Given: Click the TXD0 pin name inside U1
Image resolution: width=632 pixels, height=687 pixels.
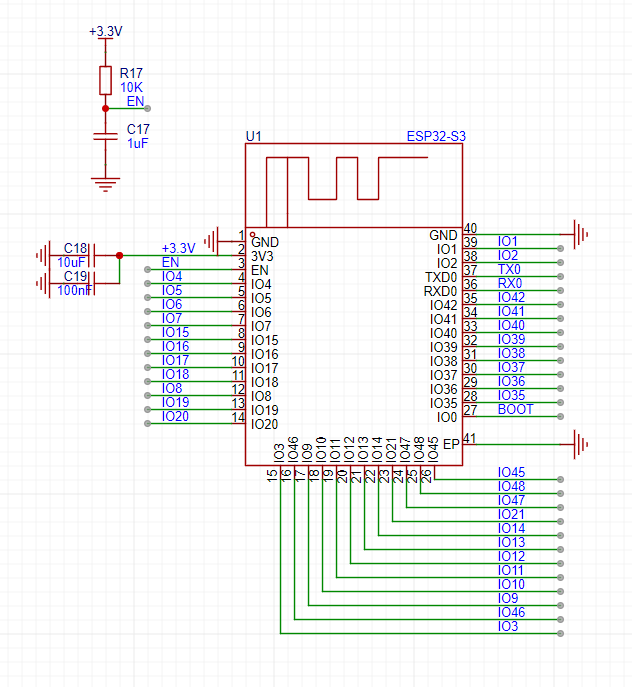Looking at the screenshot, I should (441, 277).
